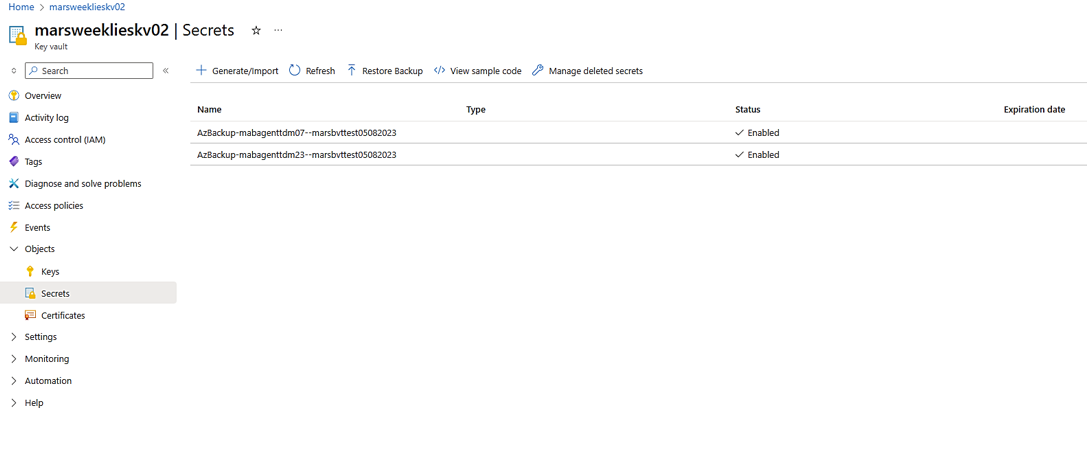
Task: Click Generate/Import button
Action: 237,71
